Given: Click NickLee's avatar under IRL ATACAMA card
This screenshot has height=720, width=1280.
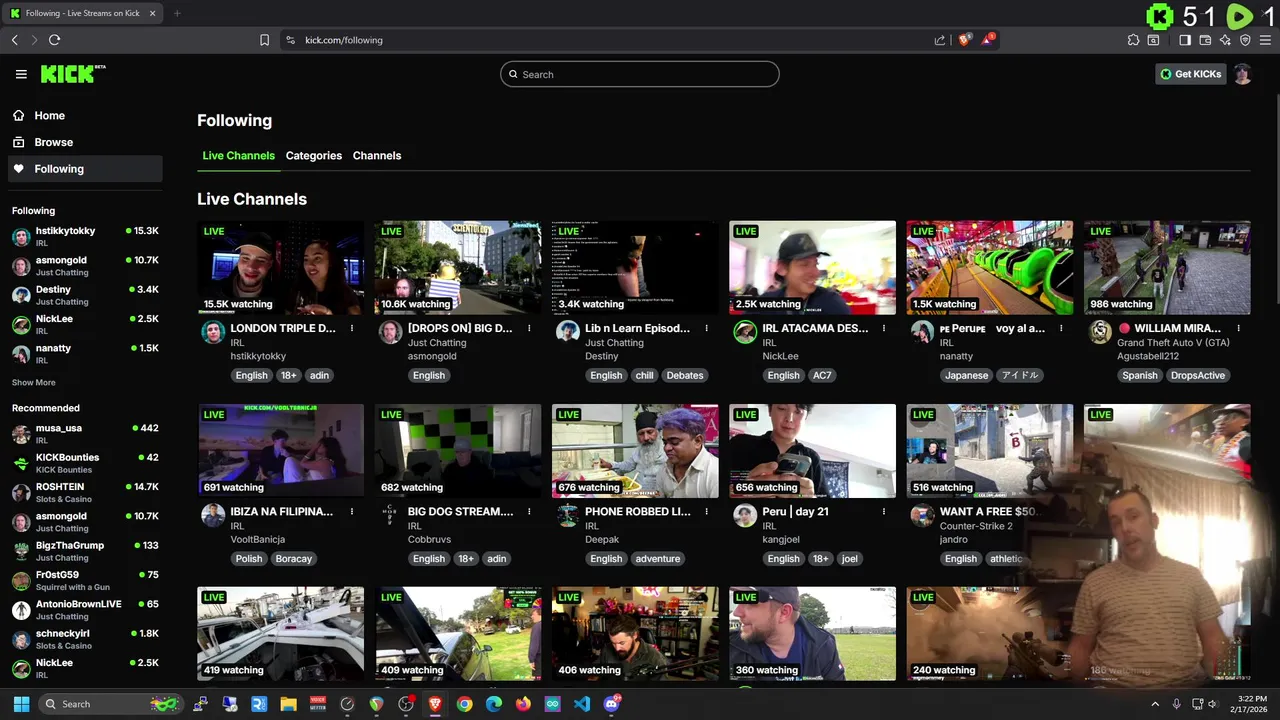Looking at the screenshot, I should coord(745,332).
